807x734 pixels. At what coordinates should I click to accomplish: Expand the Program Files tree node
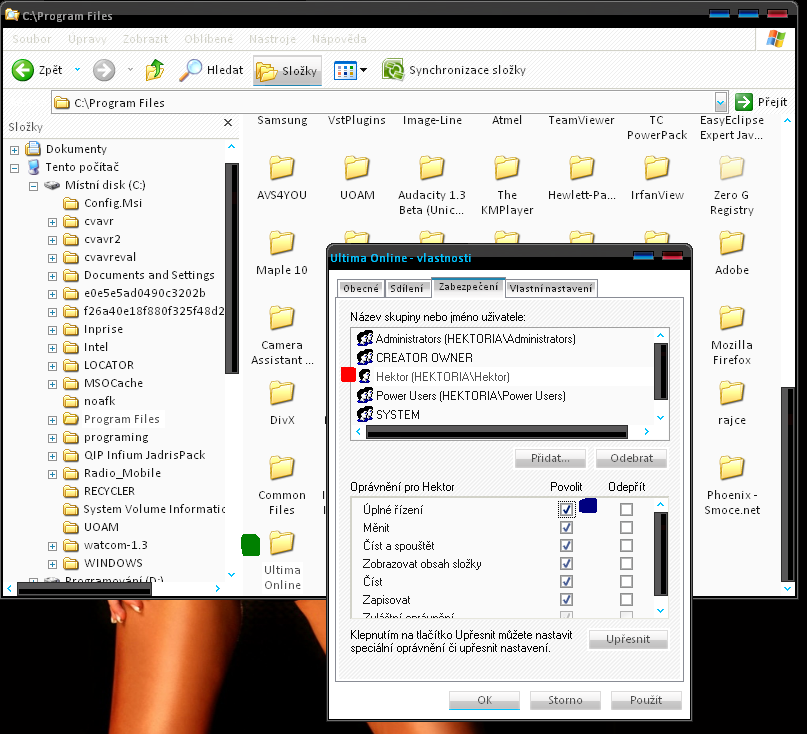pos(52,421)
